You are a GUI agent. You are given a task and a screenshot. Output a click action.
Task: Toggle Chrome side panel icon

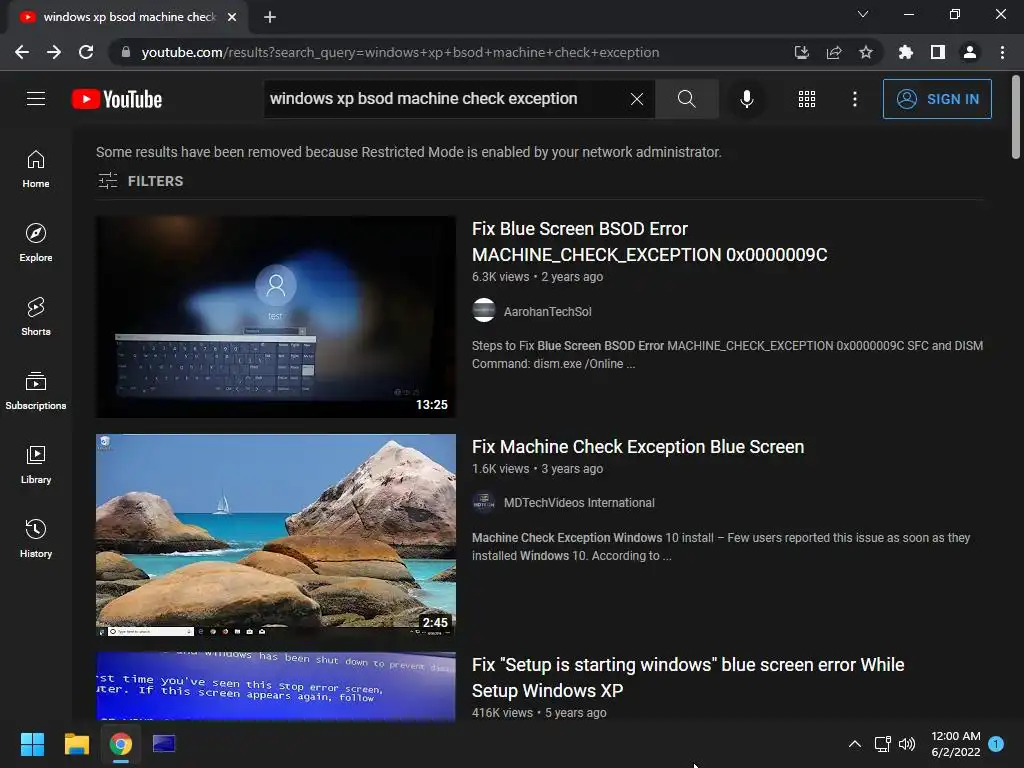click(938, 52)
